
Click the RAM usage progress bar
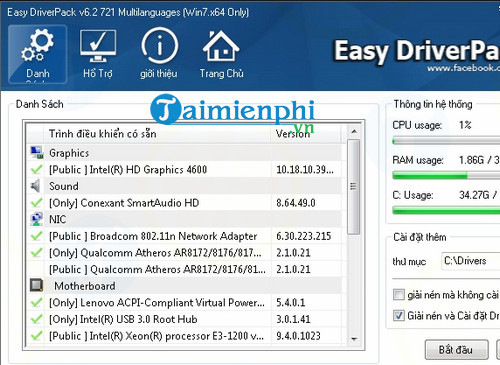pos(446,175)
